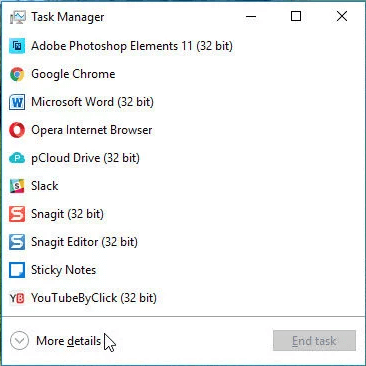Click the blue Snagit Editor icon
The image size is (366, 366).
(x=17, y=242)
